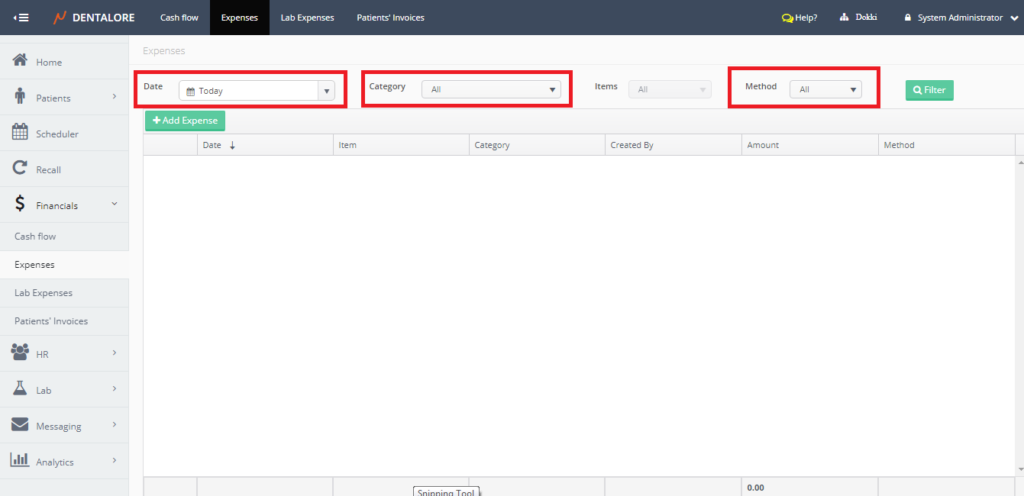Click the Recall circular arrow icon
This screenshot has width=1024, height=496.
[19, 169]
